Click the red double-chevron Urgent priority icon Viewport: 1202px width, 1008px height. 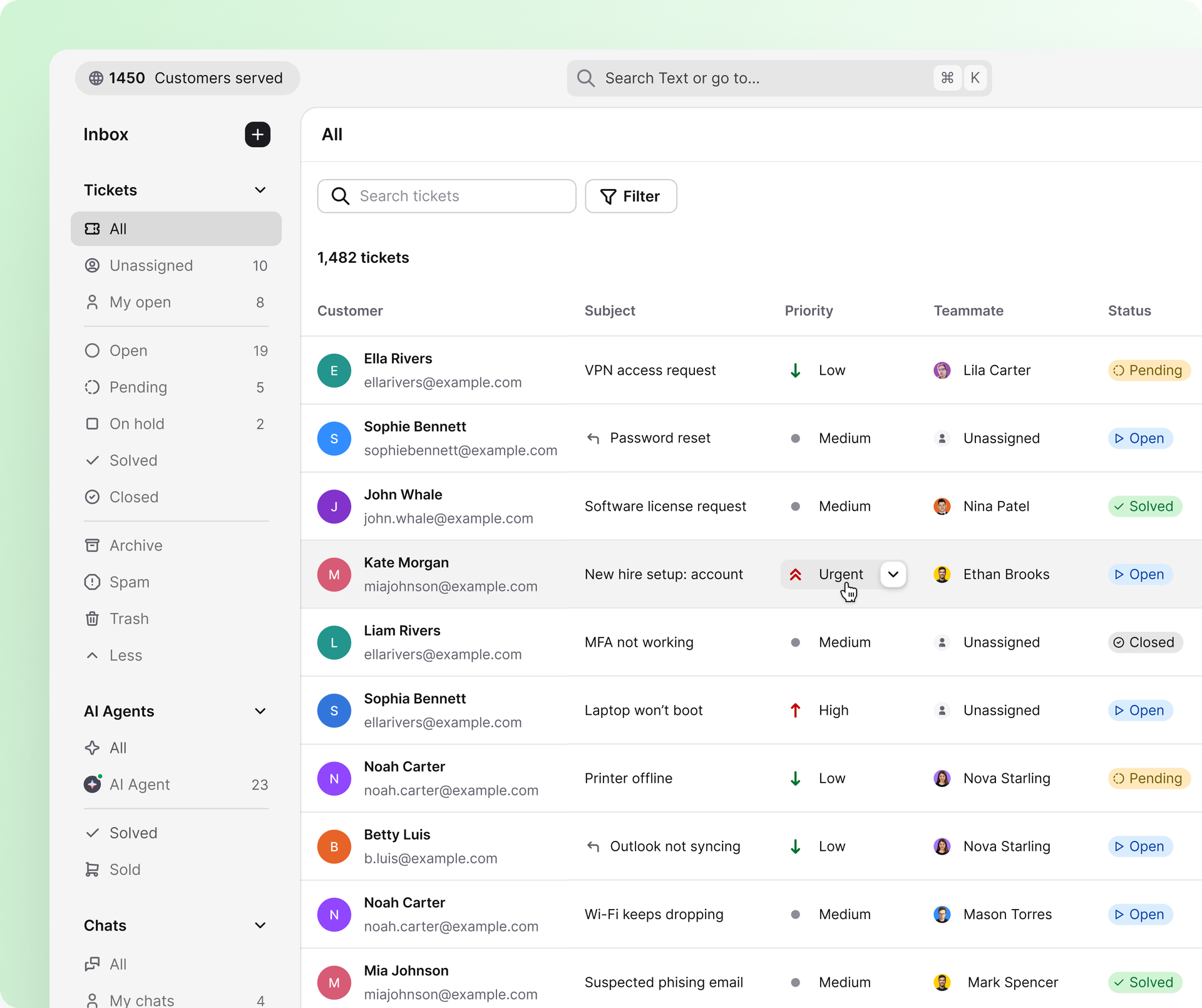pyautogui.click(x=795, y=574)
